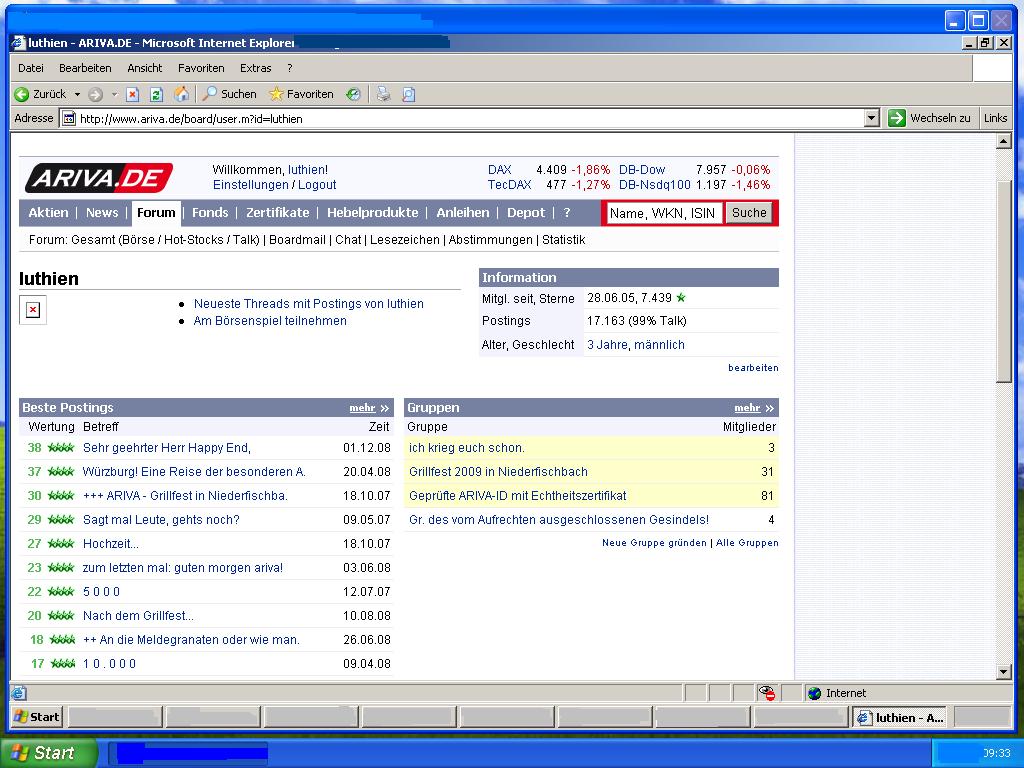Click the Suche button

point(748,212)
